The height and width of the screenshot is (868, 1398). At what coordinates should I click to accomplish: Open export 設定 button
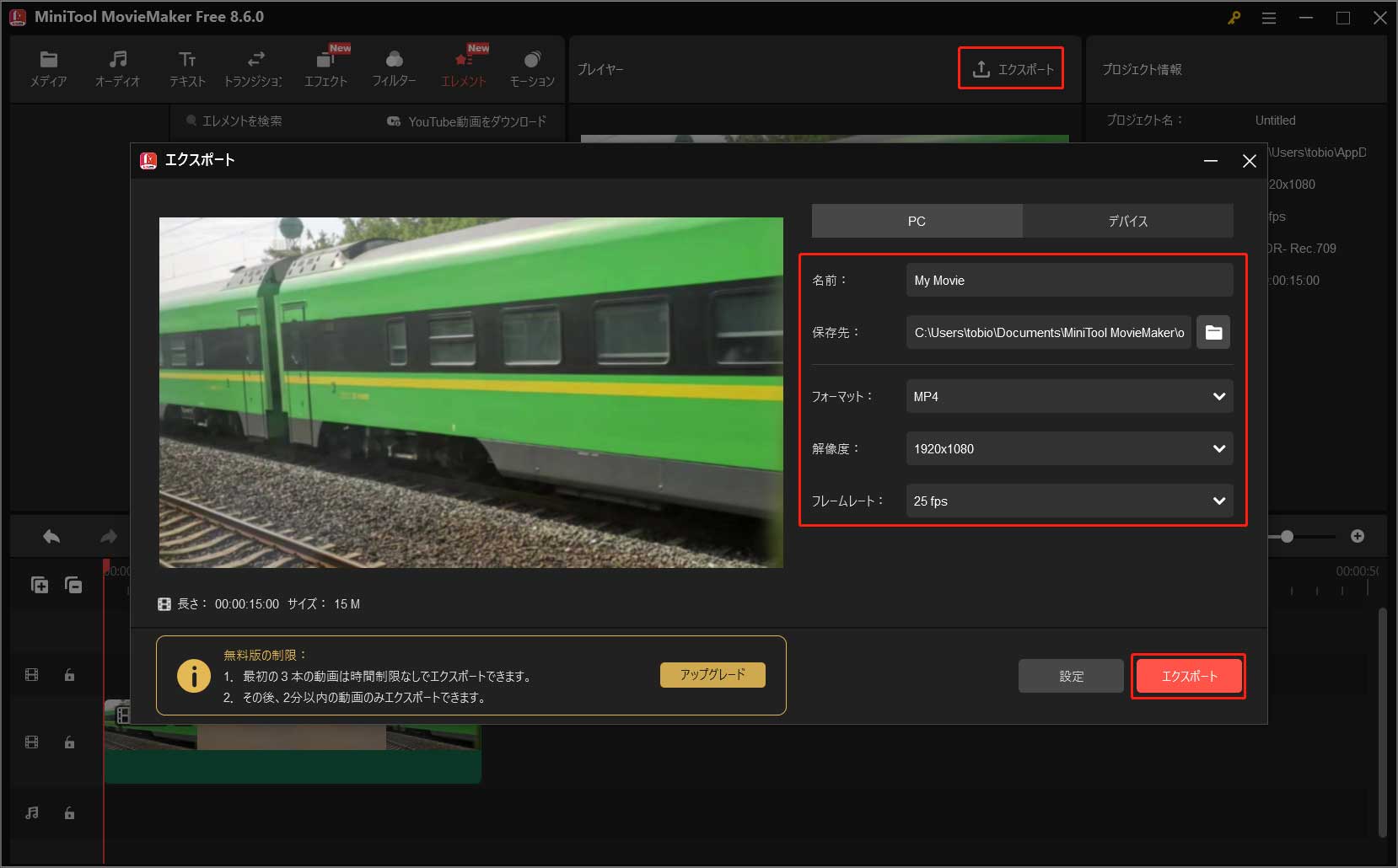click(1071, 676)
